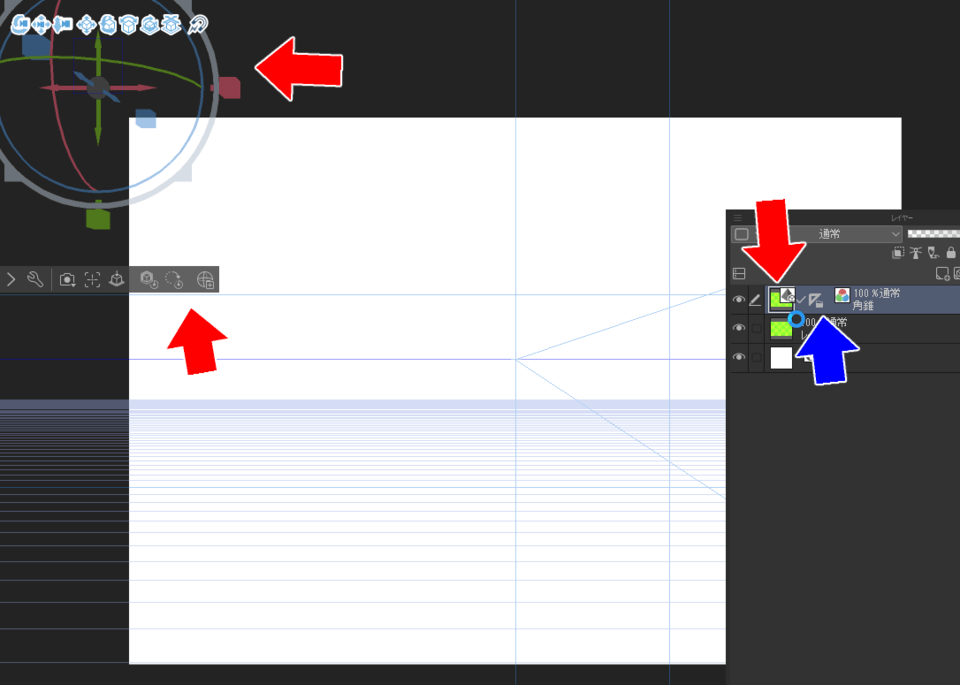
Task: Toggle the palette color square button
Action: pos(741,234)
